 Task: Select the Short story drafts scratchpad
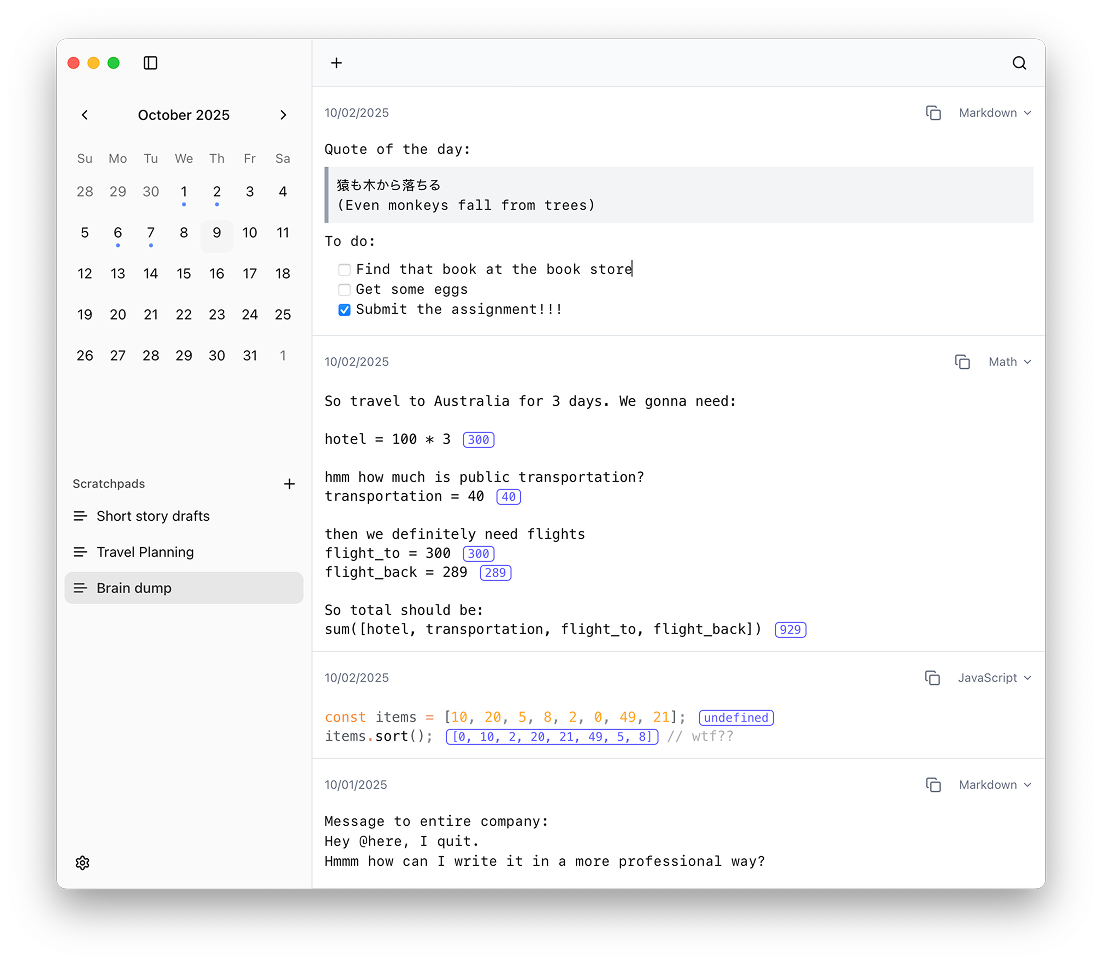click(x=153, y=516)
